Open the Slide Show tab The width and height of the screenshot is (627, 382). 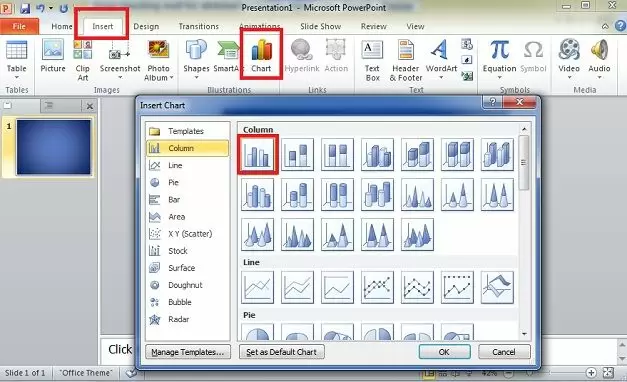click(320, 26)
